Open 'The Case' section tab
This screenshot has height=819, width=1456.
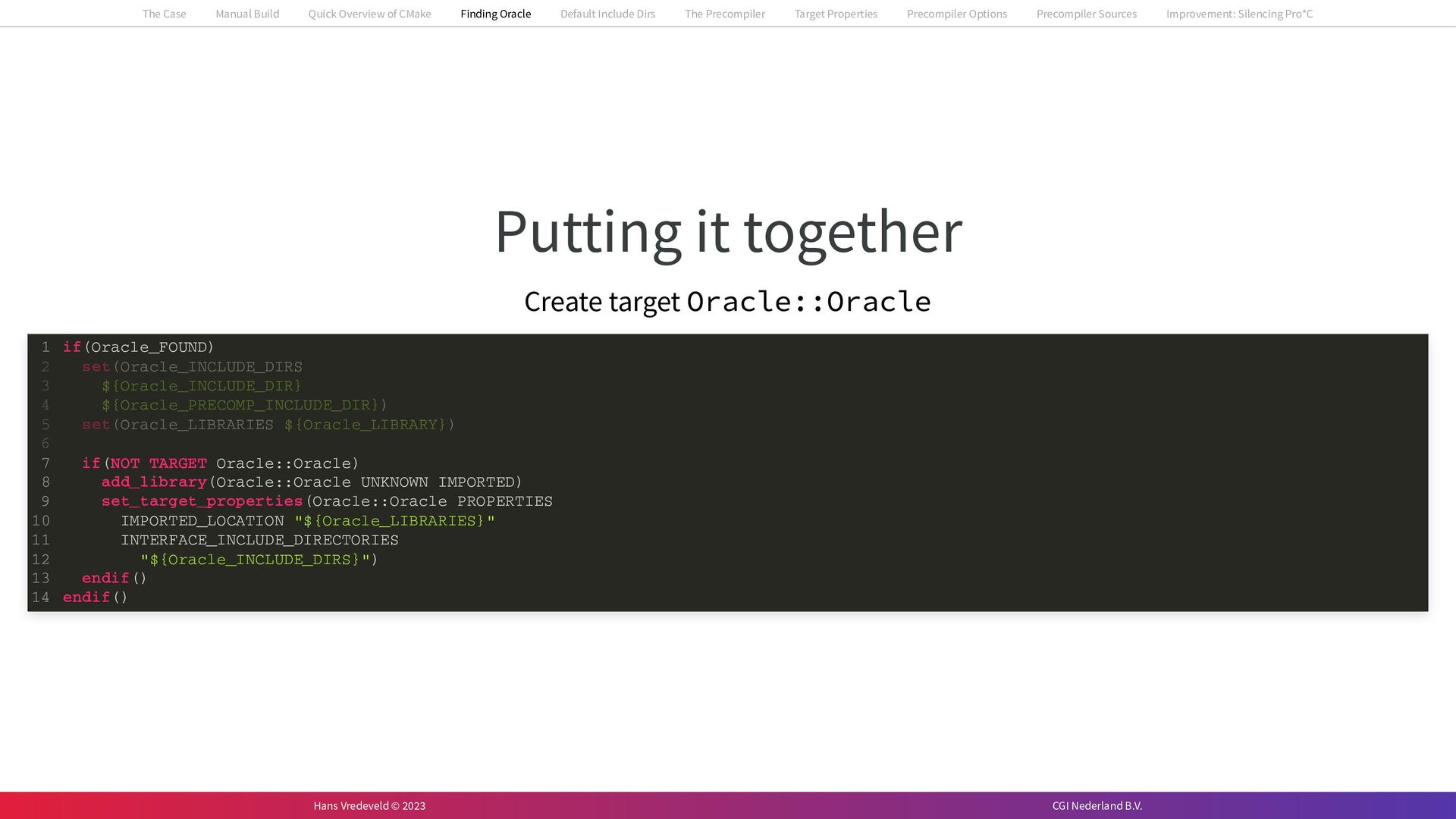pyautogui.click(x=164, y=14)
